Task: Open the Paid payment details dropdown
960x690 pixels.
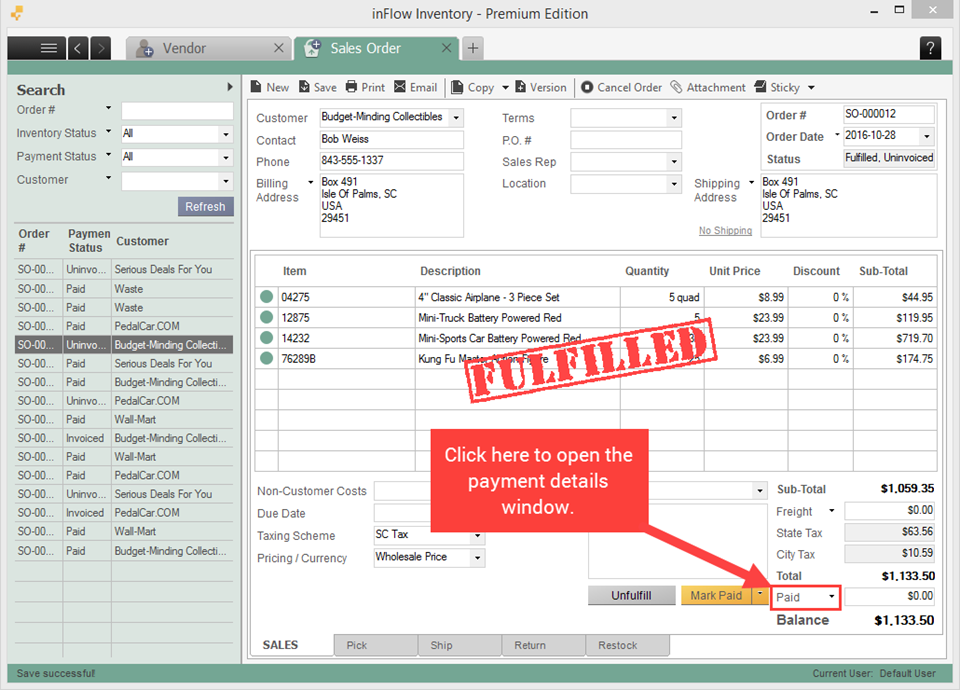Action: pos(805,597)
